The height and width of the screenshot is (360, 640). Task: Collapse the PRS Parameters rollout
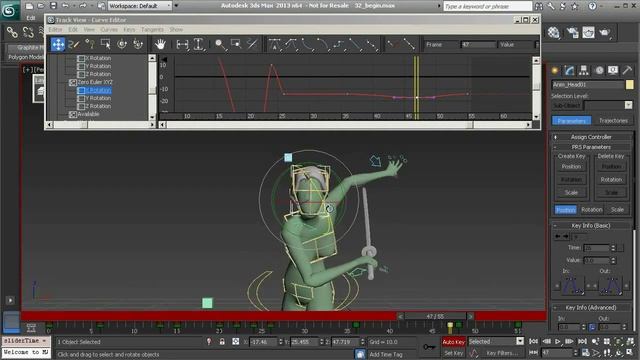591,147
